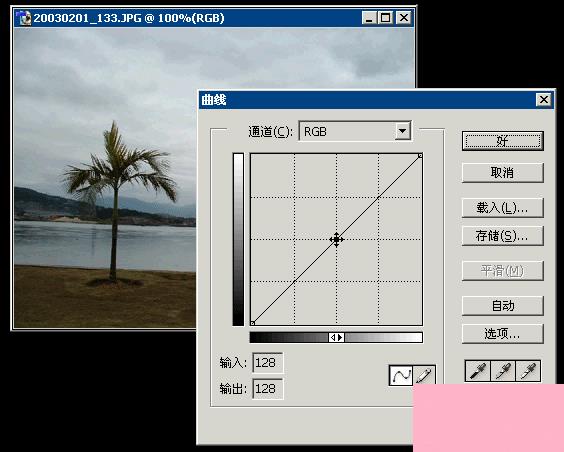The width and height of the screenshot is (564, 452).
Task: Open the 选项... options button
Action: coord(502,334)
